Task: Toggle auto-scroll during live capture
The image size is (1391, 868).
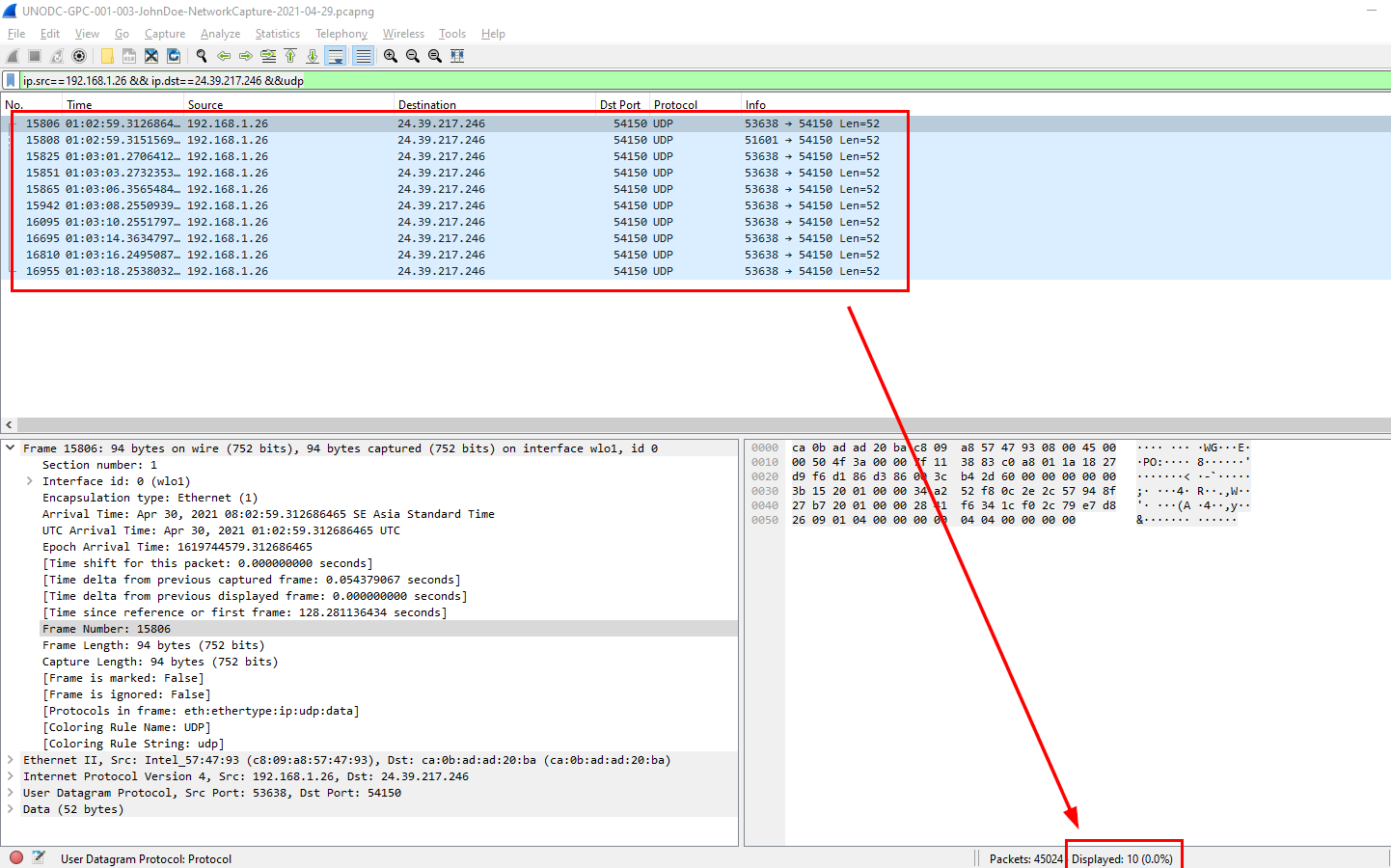Action: (335, 56)
